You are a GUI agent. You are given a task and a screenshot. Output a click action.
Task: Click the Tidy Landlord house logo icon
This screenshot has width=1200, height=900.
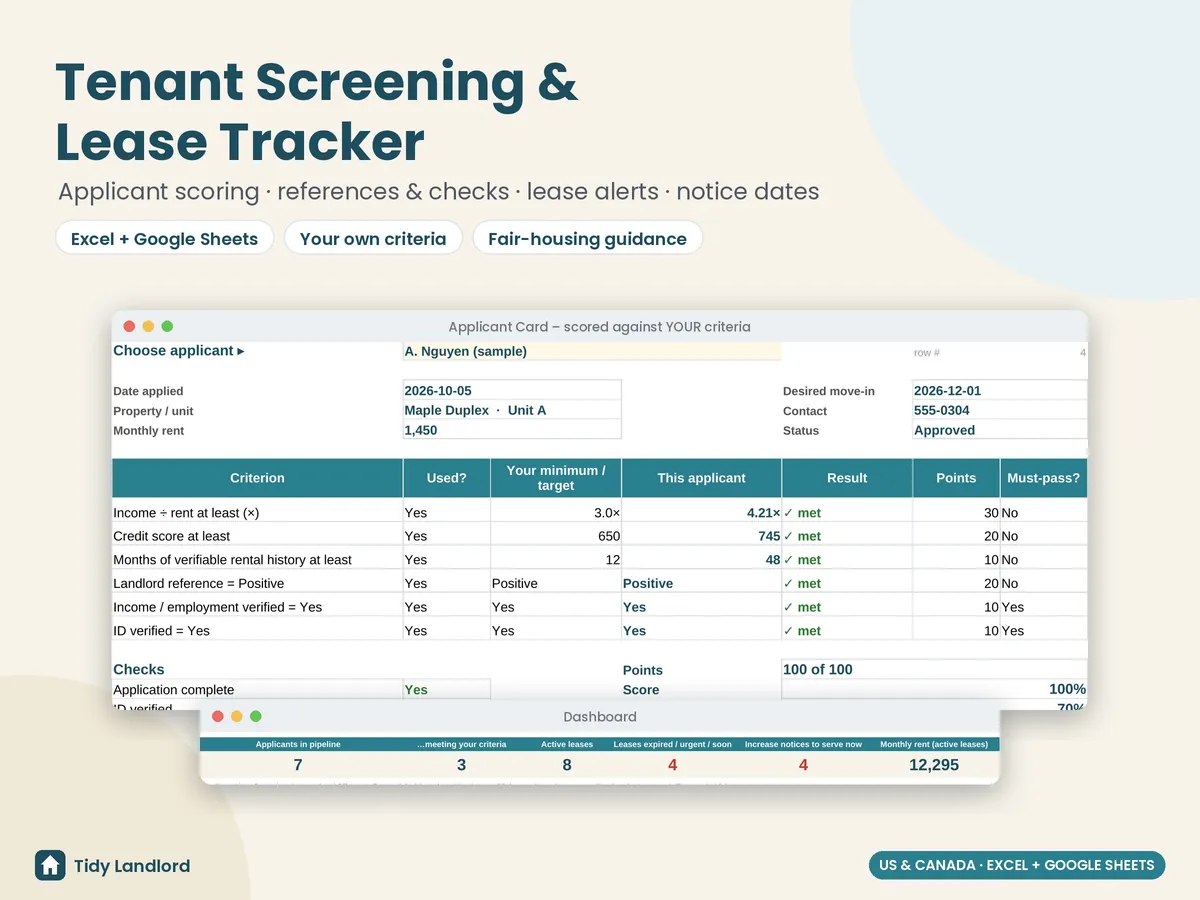point(50,865)
